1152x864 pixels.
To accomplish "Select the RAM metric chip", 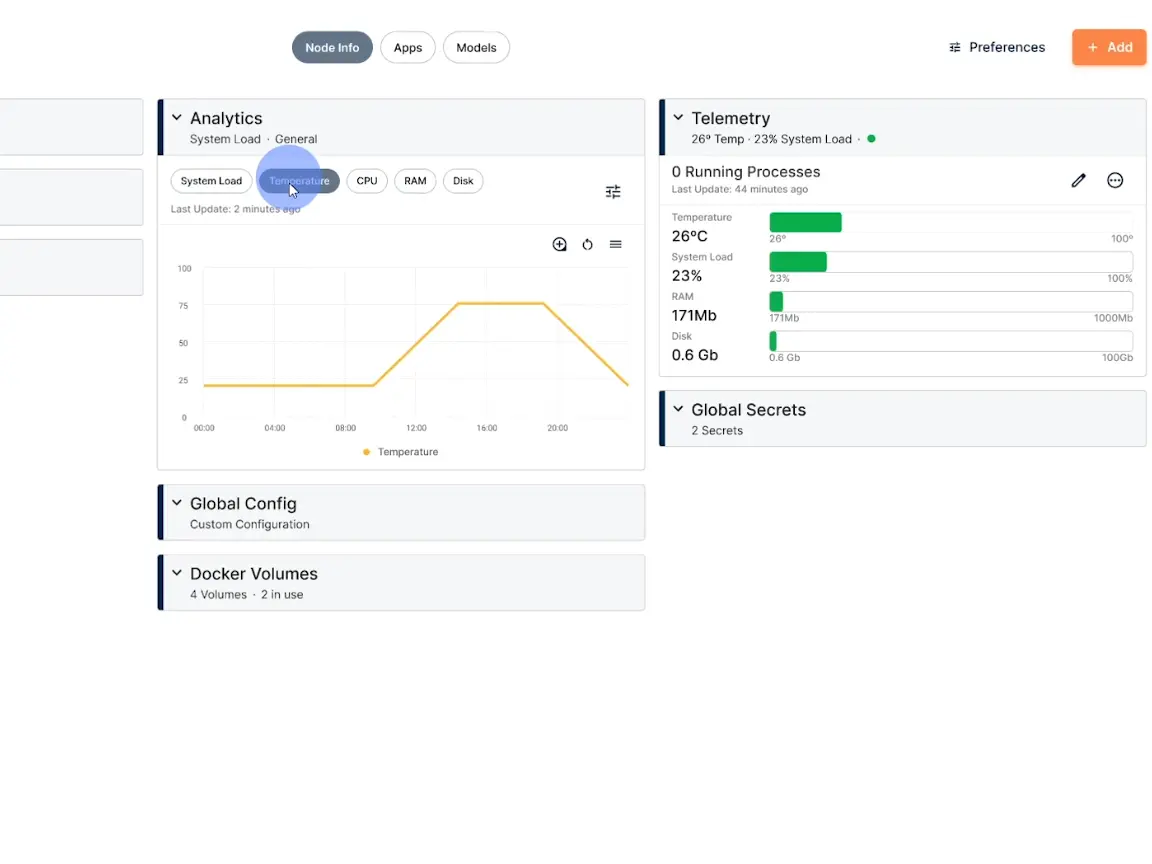I will pyautogui.click(x=415, y=181).
